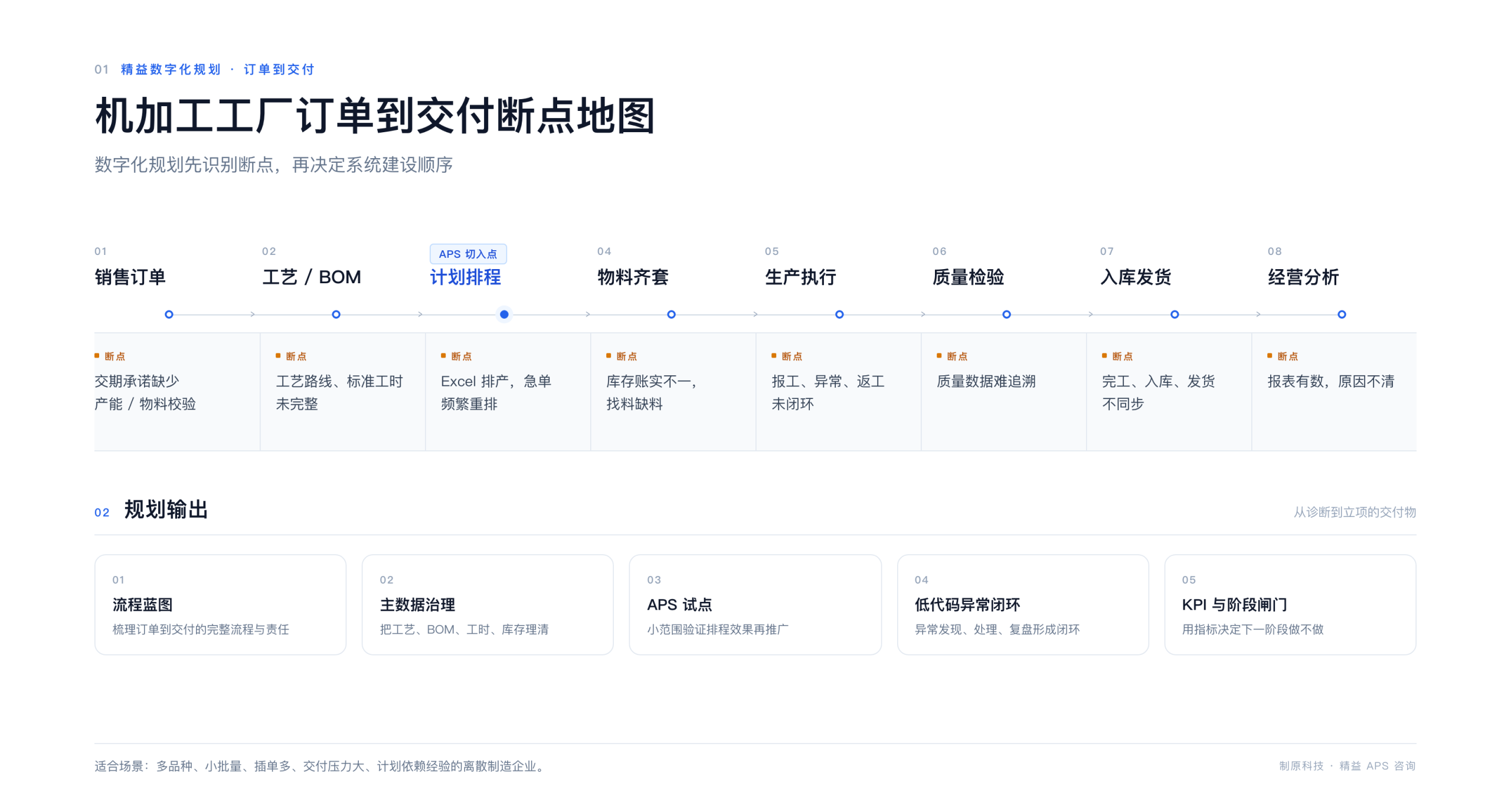Select the 质量检验 stage heading
This screenshot has height=812, width=1511.
tap(968, 277)
